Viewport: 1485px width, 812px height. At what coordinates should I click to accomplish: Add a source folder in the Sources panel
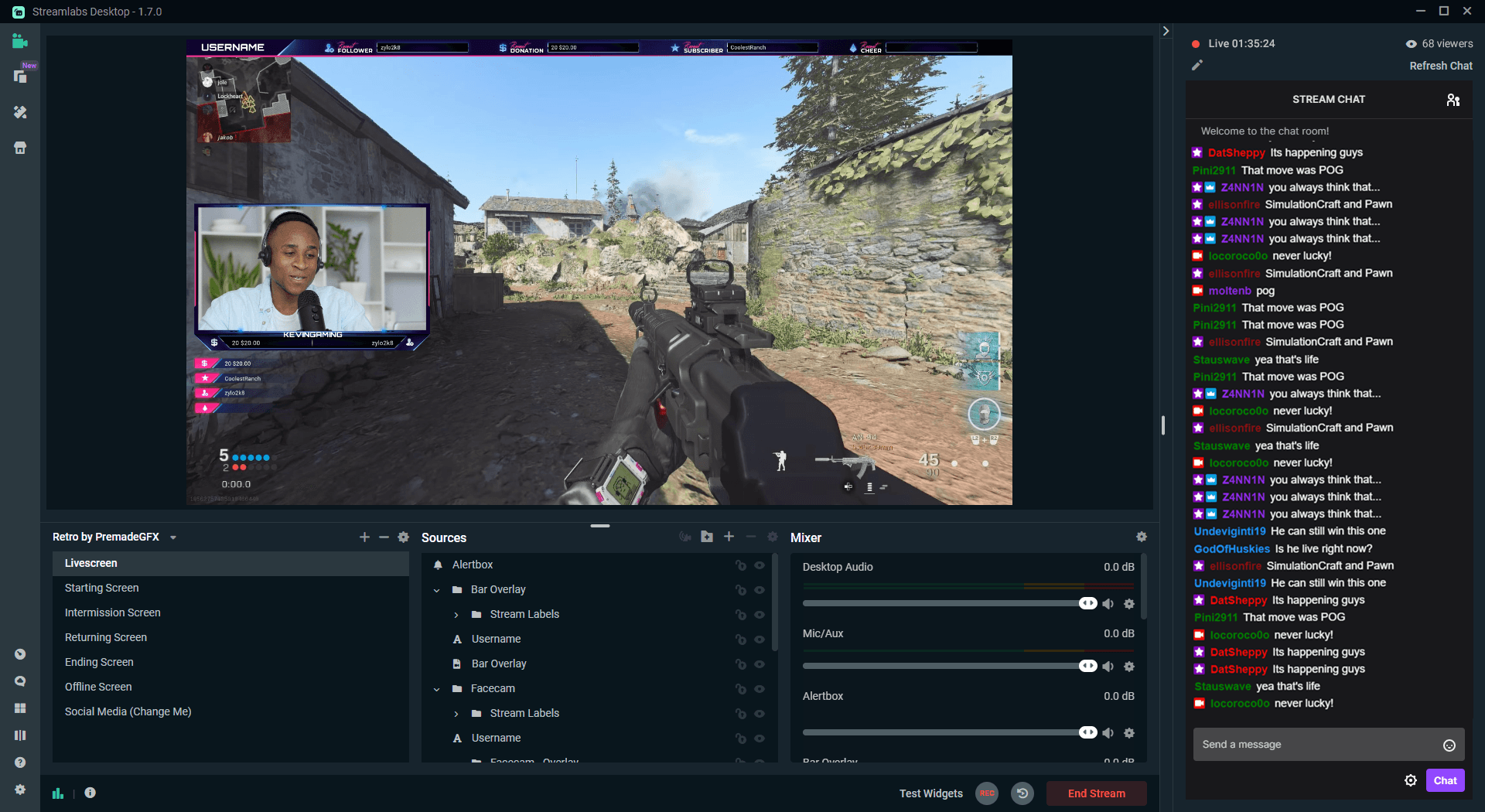click(x=706, y=537)
